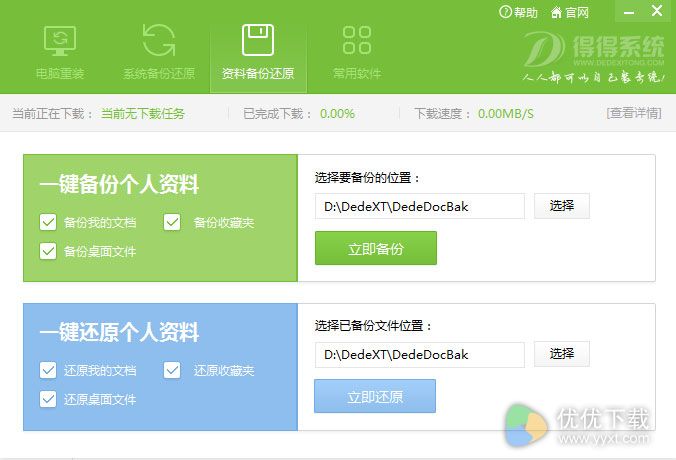
Task: Toggle the 还原收藏夹 checkbox
Action: pos(172,370)
